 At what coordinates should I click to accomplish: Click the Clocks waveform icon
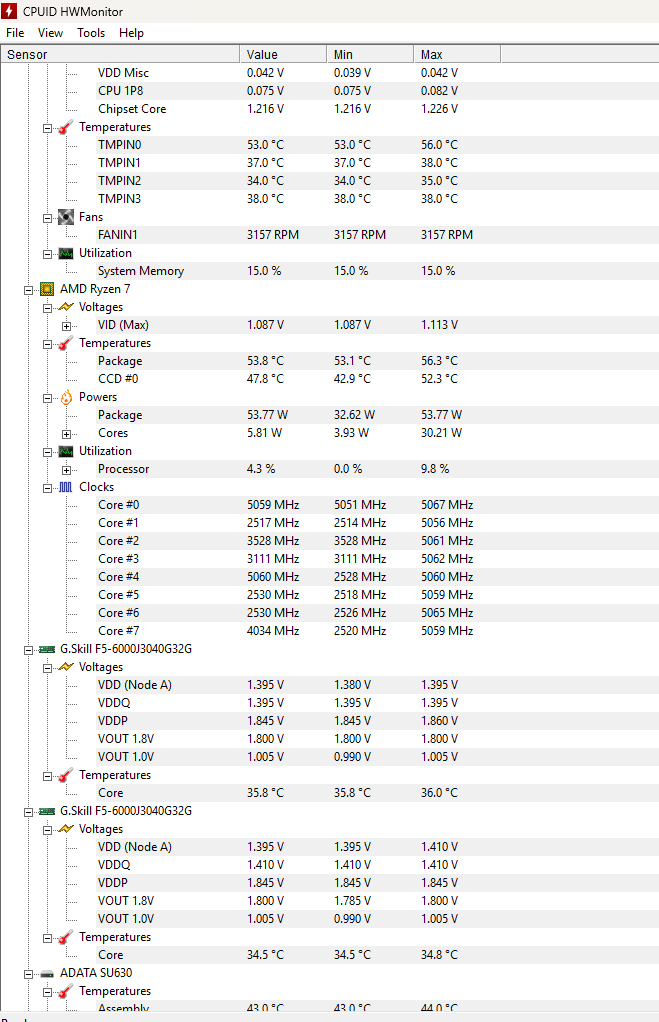click(x=65, y=487)
